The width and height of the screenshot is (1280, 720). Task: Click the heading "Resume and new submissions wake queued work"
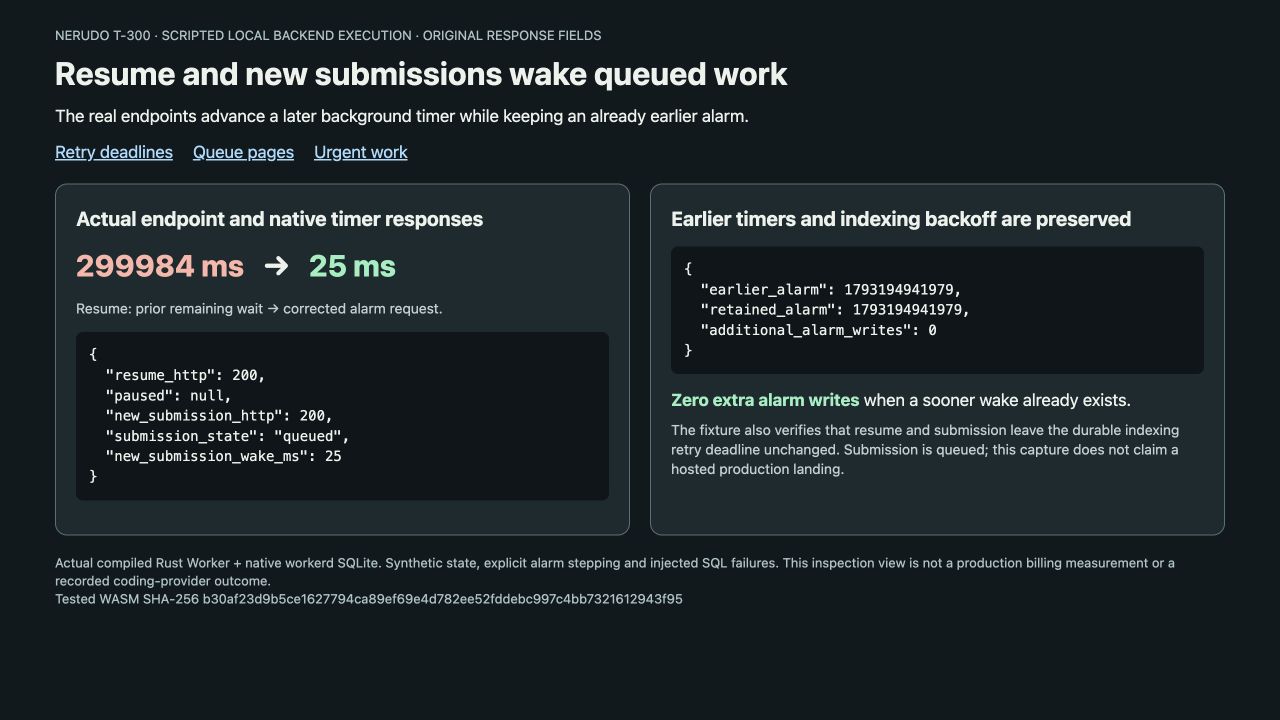click(421, 74)
